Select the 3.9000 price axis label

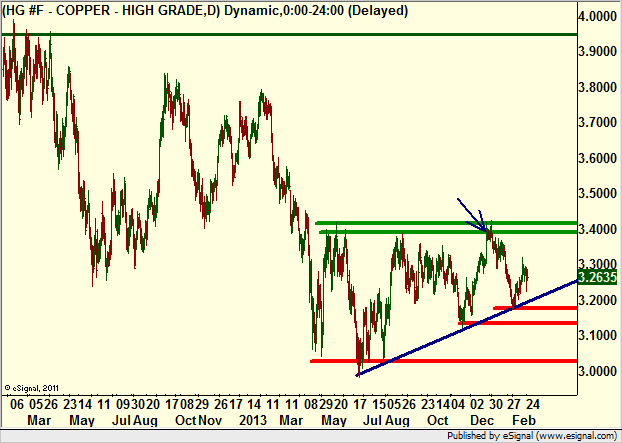pos(597,52)
